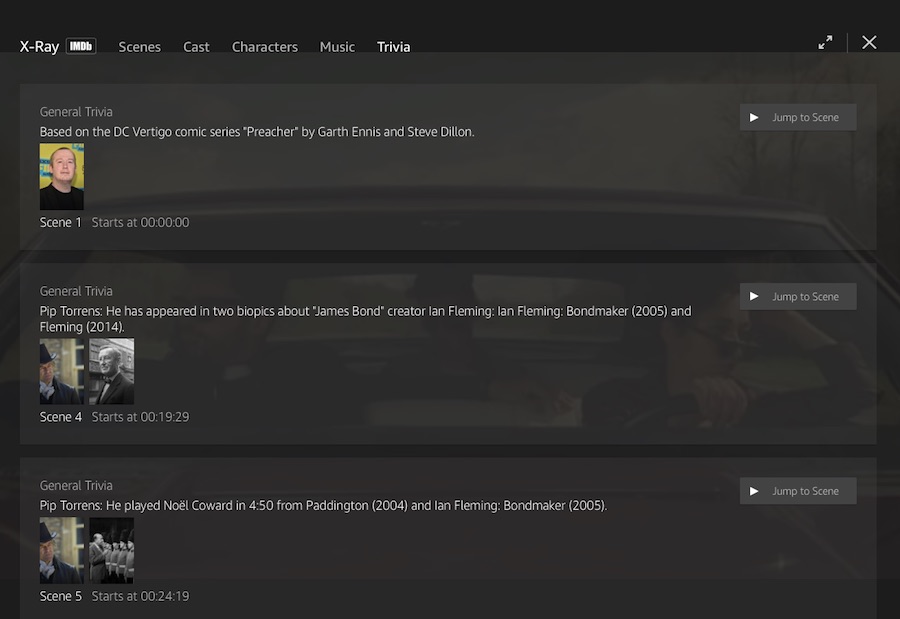The image size is (900, 619).
Task: Jump to Scene for Noël Coward trivia
Action: (x=797, y=491)
